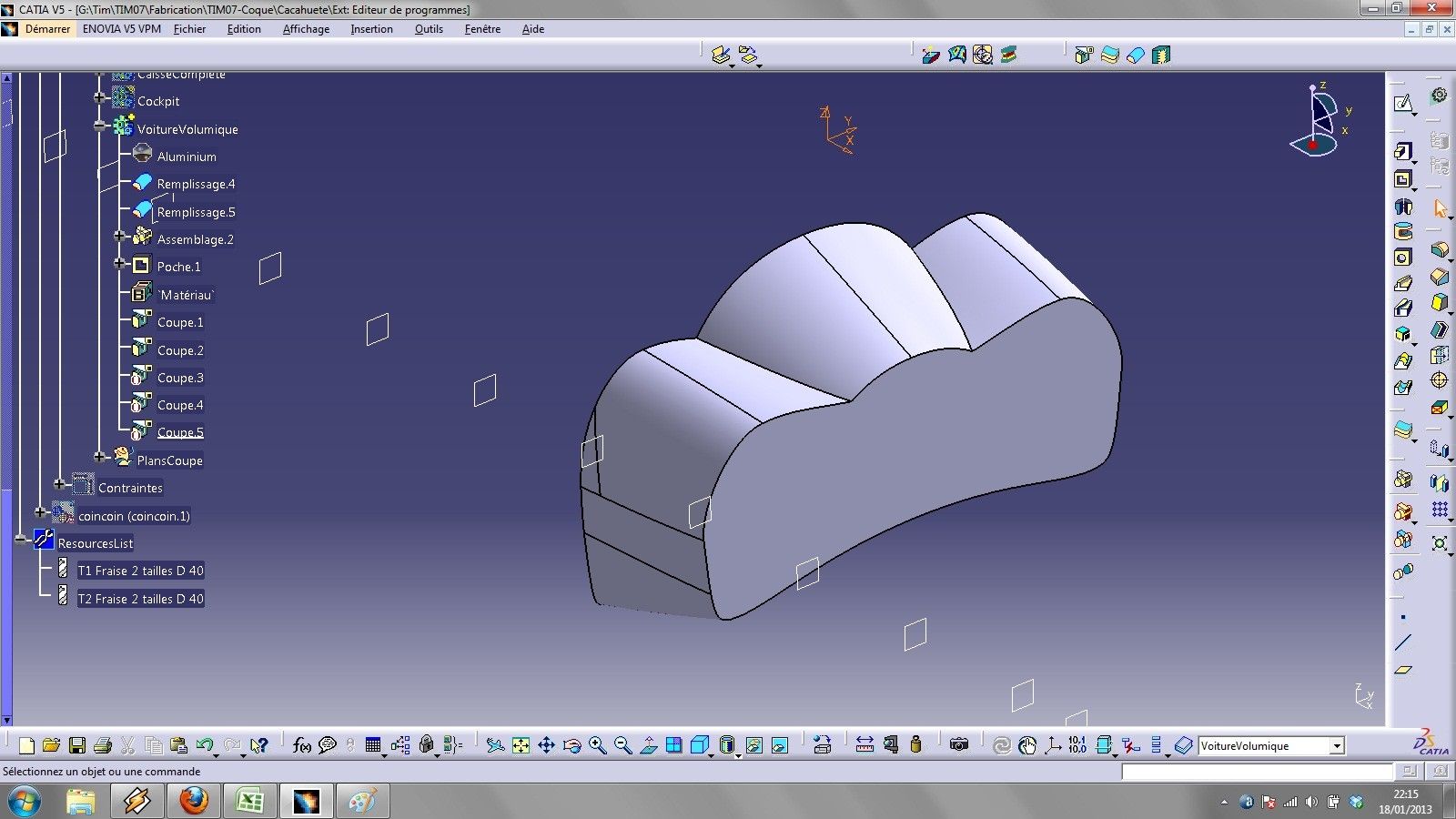The image size is (1456, 819).
Task: Open the Formula f(x) tool
Action: click(302, 746)
